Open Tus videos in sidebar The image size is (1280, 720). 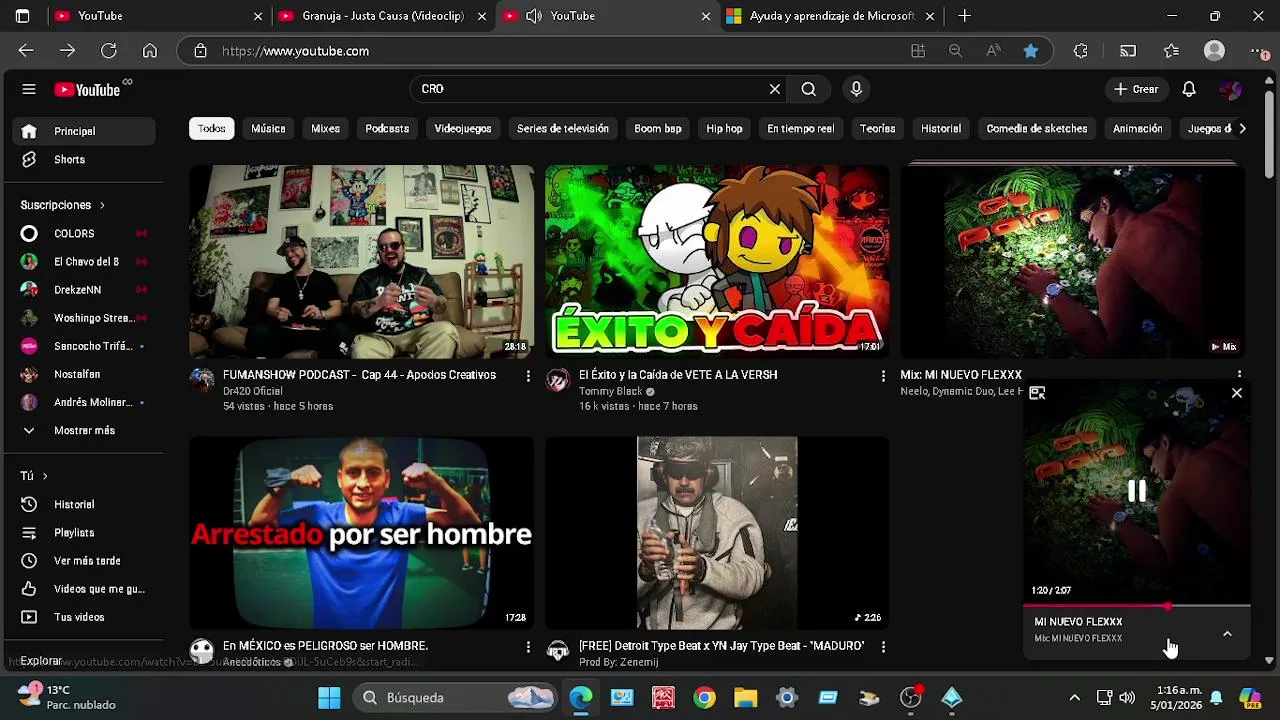84,617
